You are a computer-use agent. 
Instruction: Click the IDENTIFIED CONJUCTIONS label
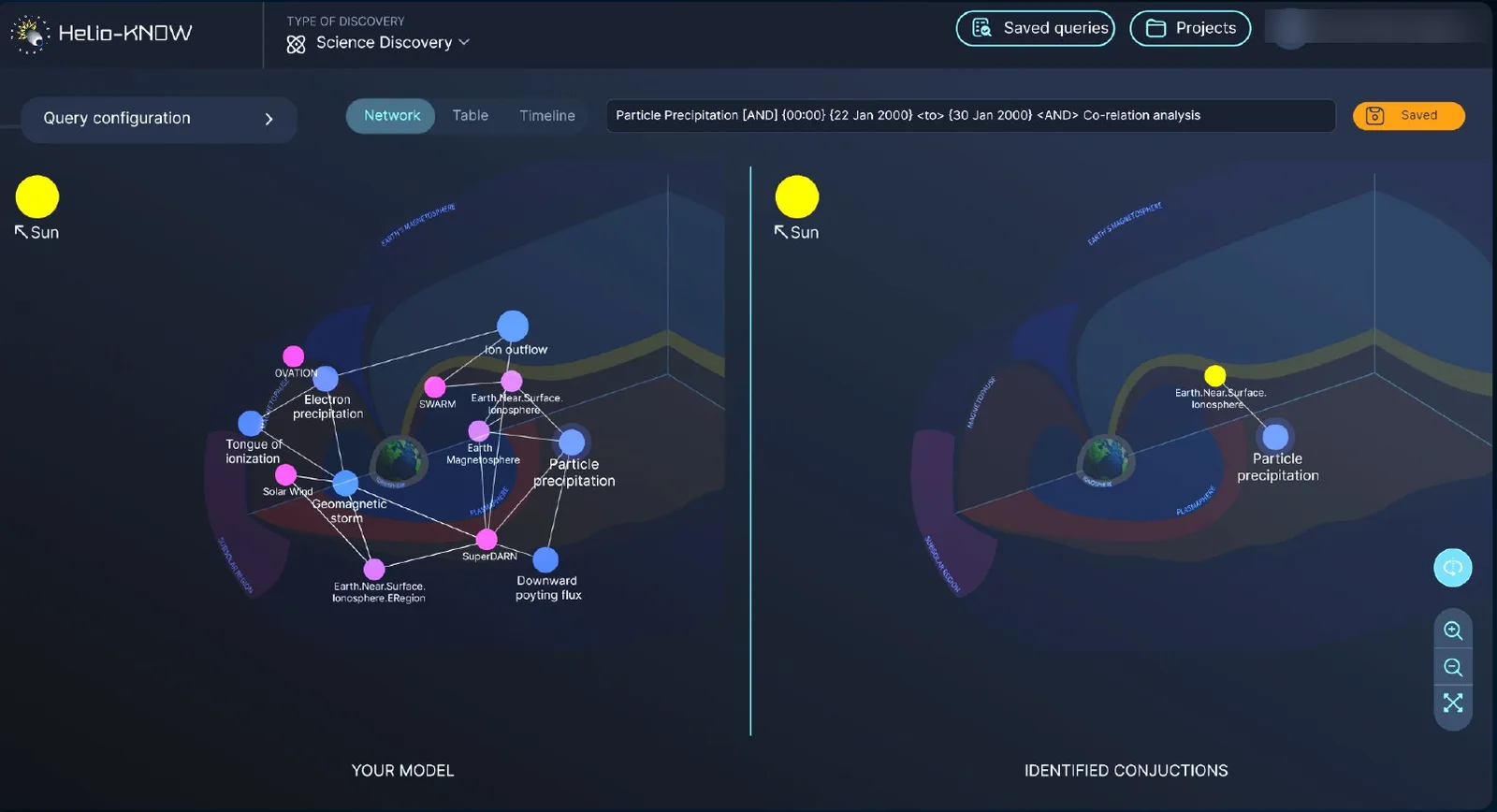pyautogui.click(x=1126, y=771)
